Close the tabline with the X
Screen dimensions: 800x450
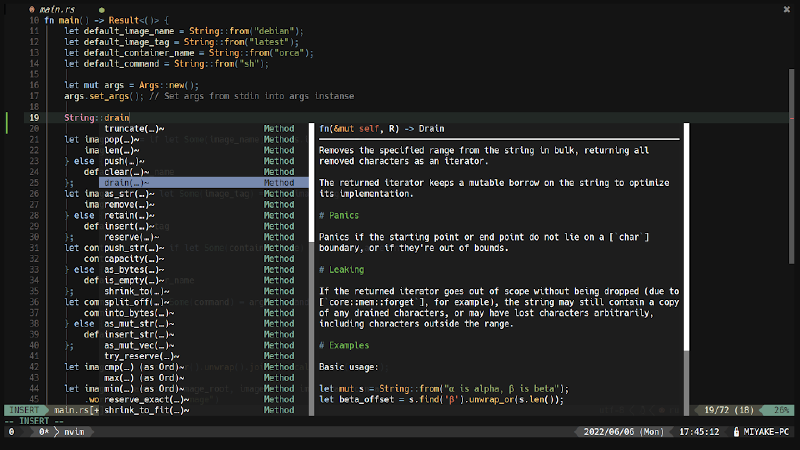786,9
